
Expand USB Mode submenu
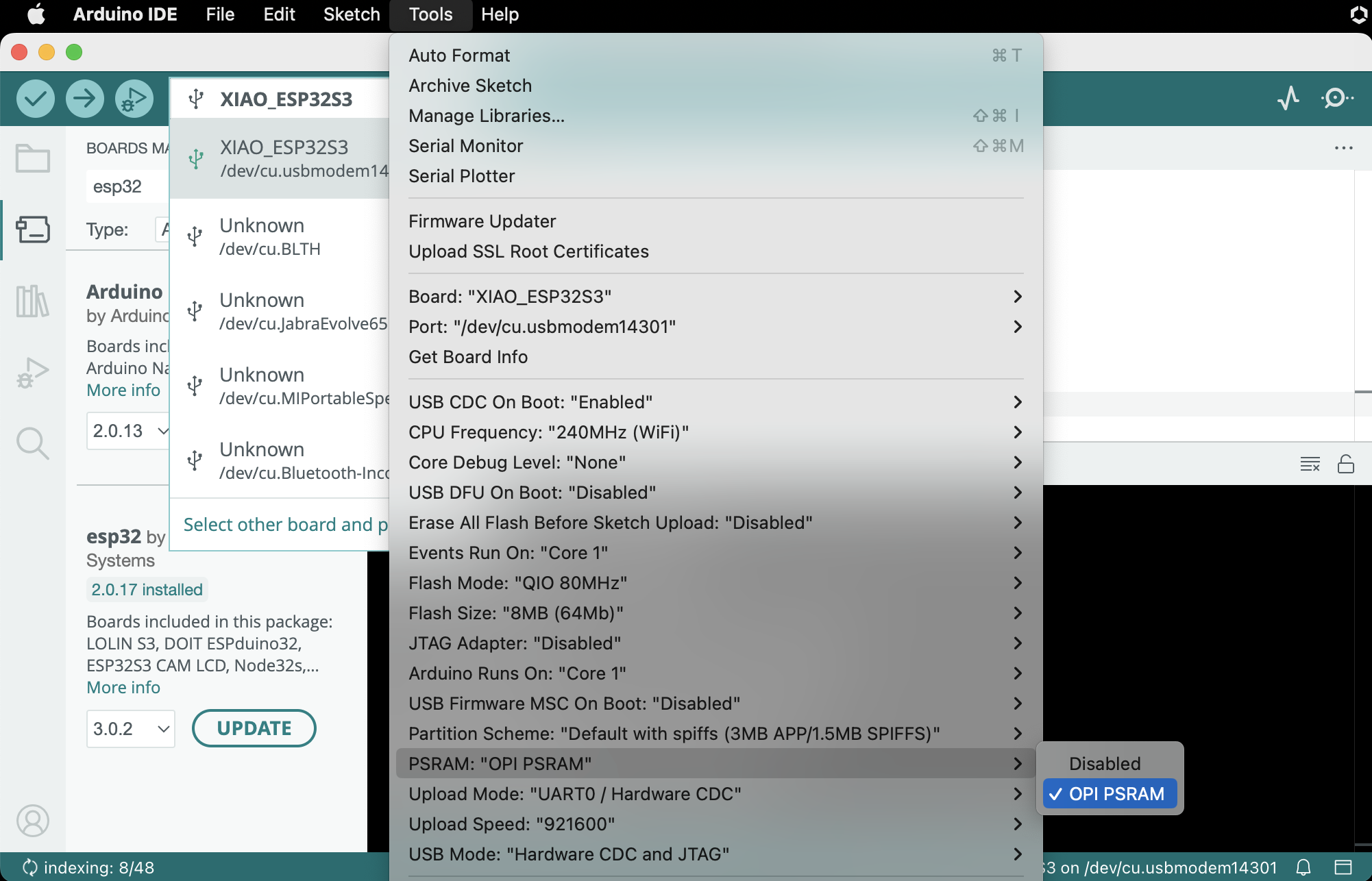click(x=716, y=854)
